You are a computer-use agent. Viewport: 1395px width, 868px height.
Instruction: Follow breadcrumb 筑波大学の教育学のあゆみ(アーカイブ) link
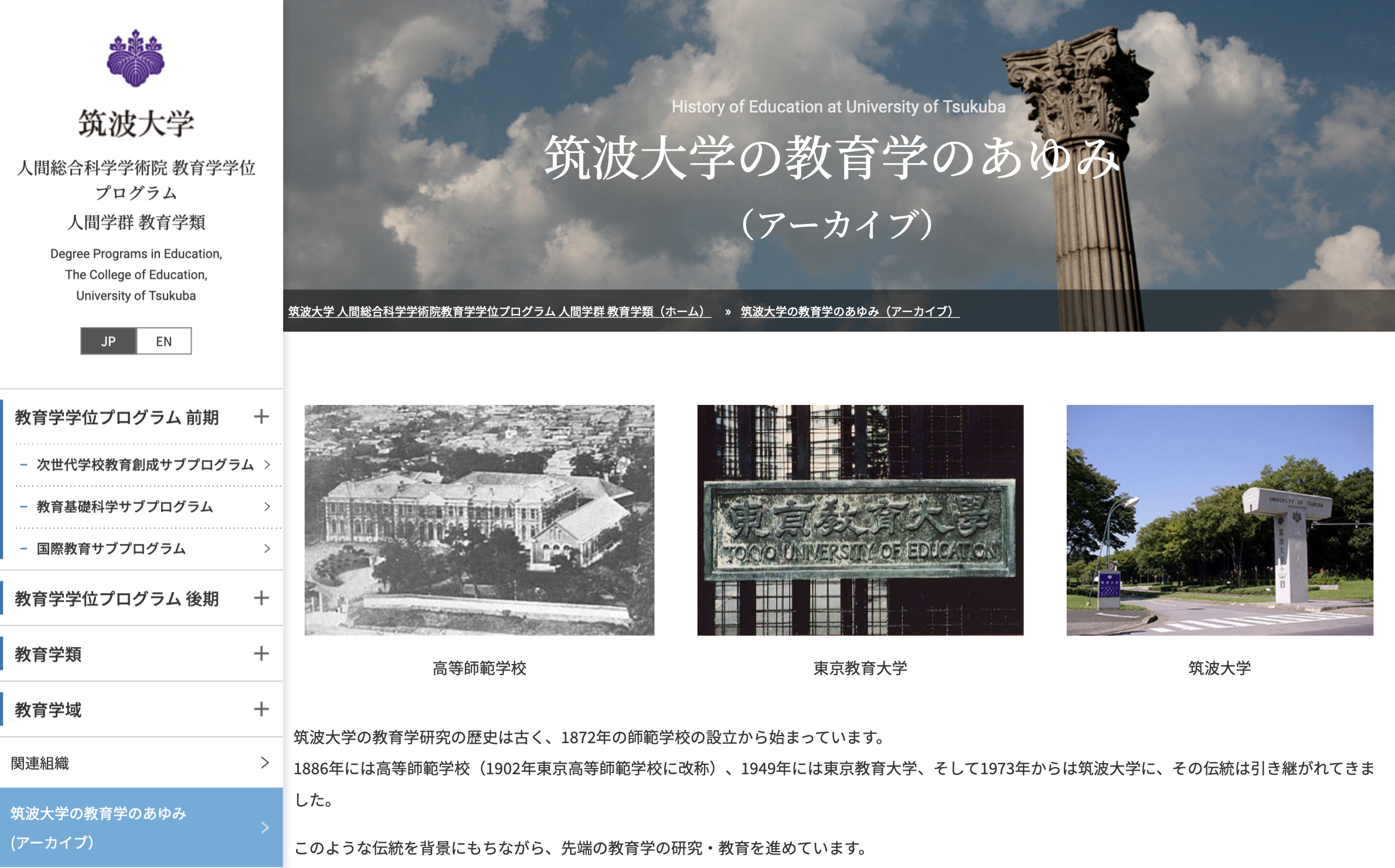pos(850,311)
